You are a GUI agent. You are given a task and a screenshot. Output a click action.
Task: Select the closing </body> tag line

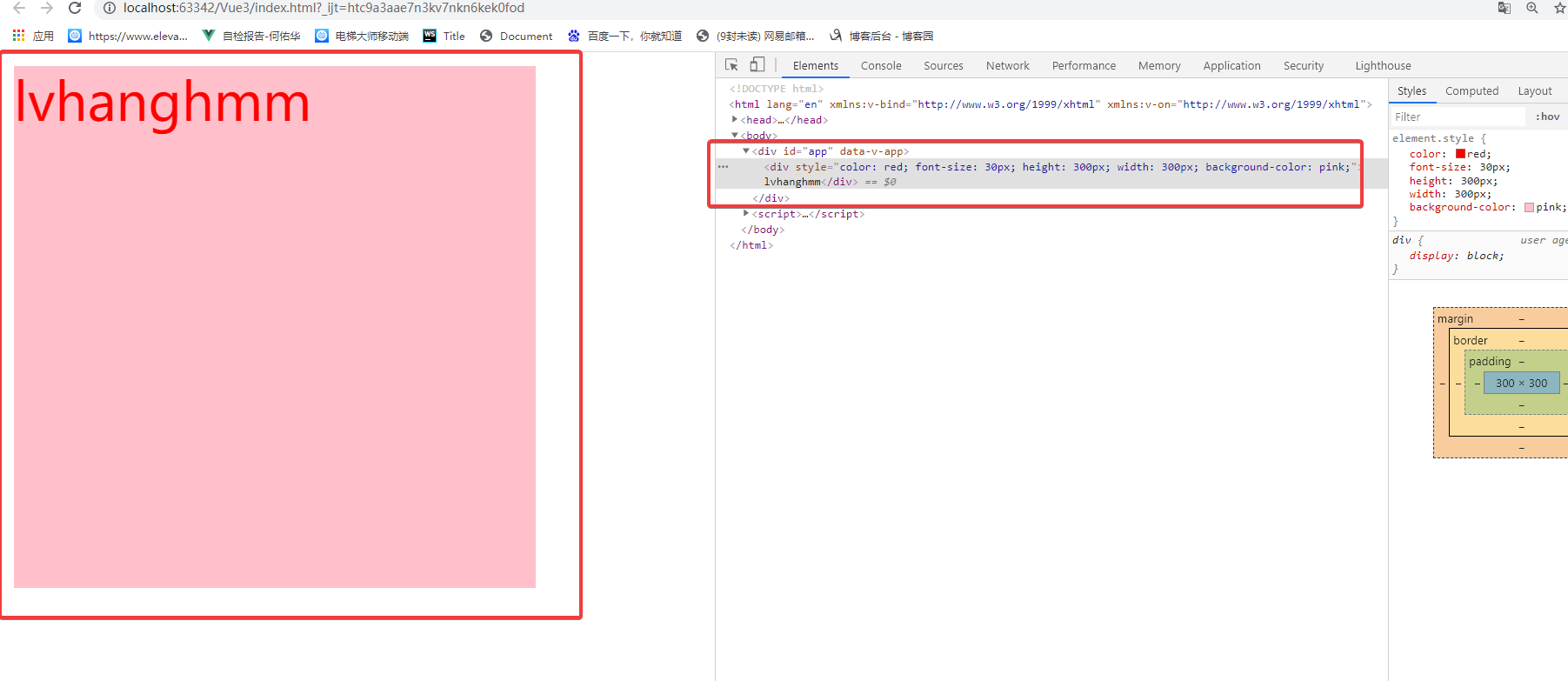pyautogui.click(x=763, y=230)
